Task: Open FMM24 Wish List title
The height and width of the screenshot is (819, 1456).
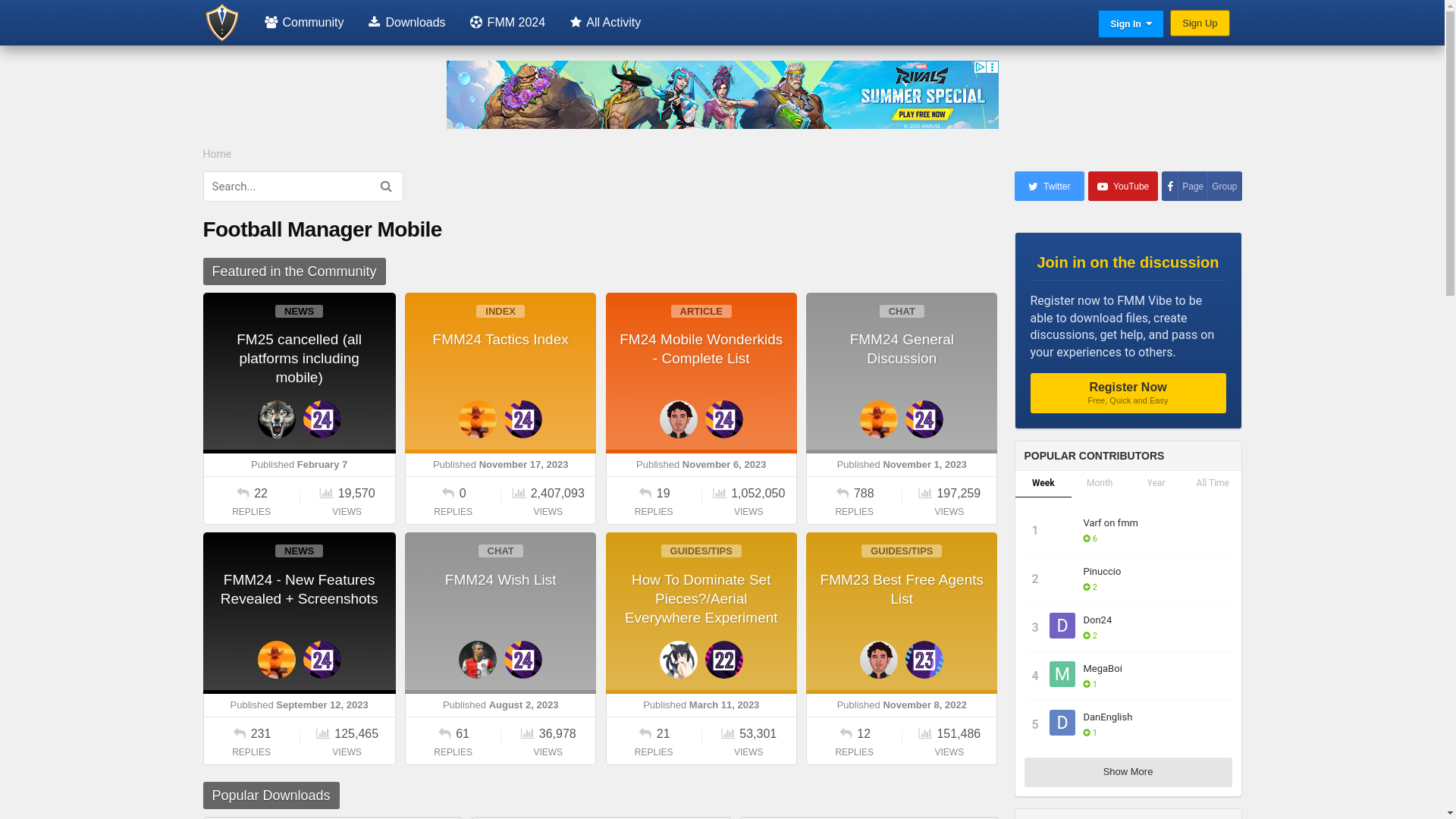Action: [x=500, y=580]
